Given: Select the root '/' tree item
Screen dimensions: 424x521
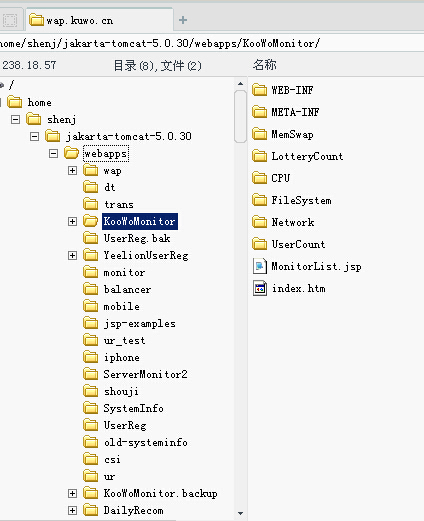Looking at the screenshot, I should click(x=12, y=85).
